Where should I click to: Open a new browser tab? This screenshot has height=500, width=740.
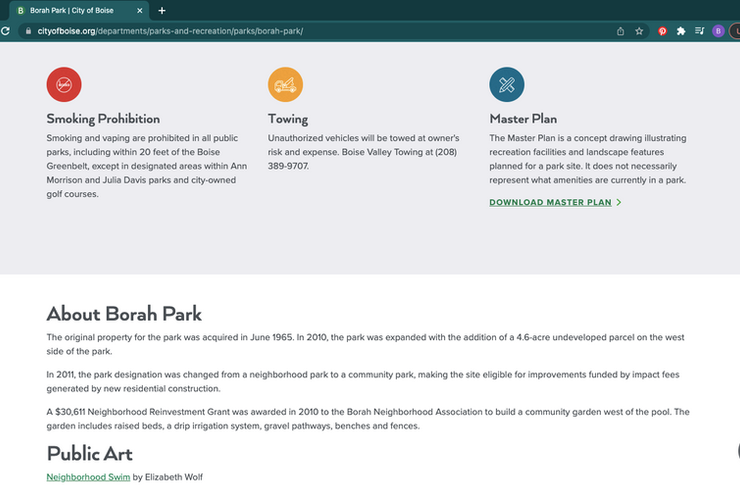point(162,10)
